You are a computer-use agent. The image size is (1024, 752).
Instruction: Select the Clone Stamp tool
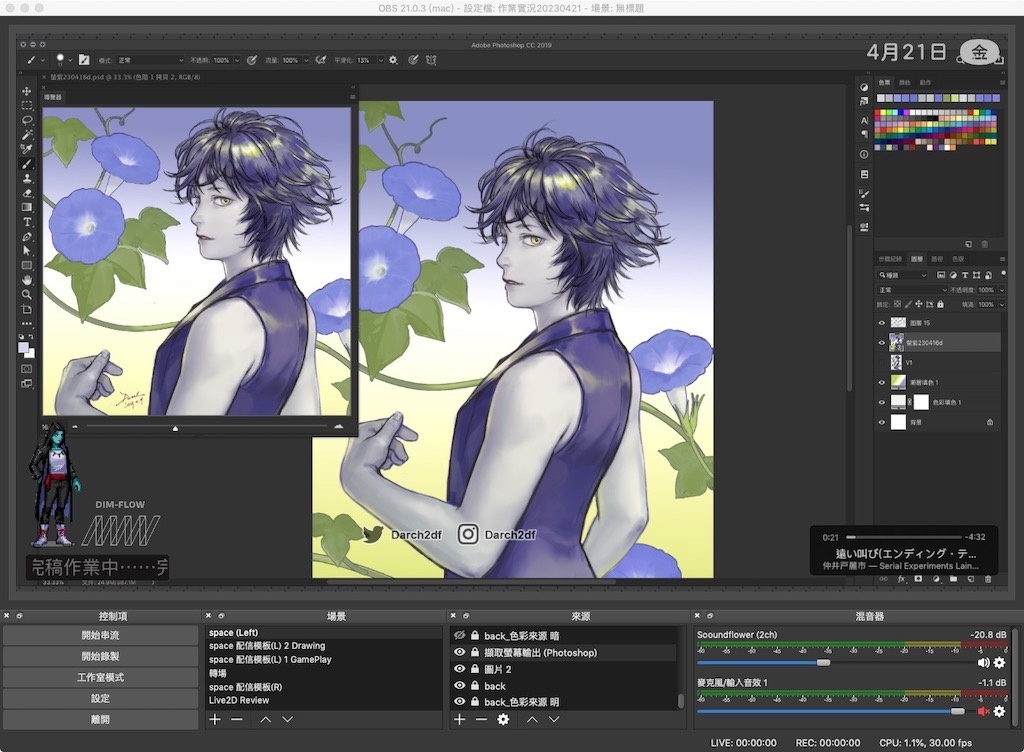(x=27, y=178)
